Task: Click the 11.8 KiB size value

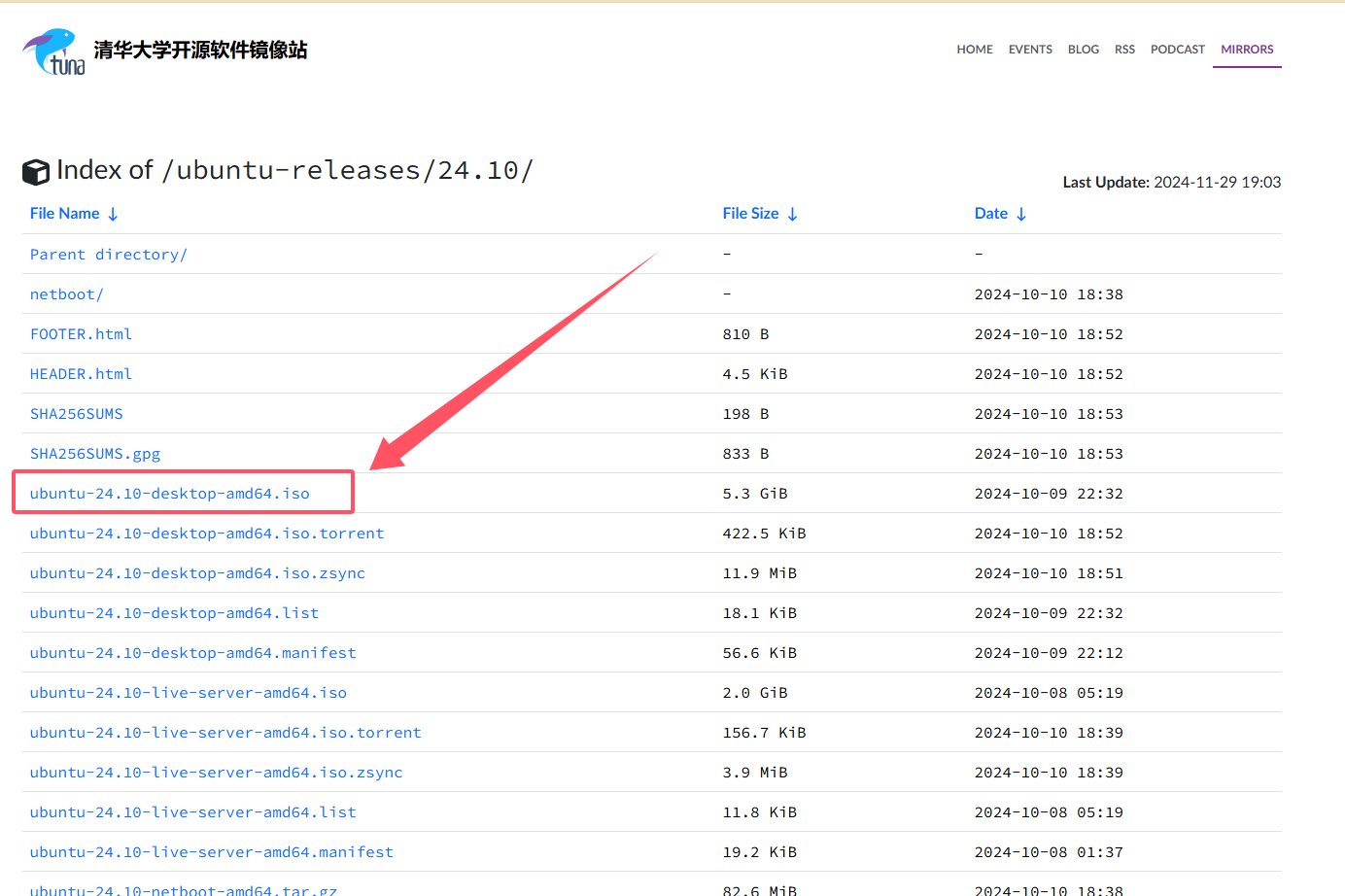Action: [760, 812]
